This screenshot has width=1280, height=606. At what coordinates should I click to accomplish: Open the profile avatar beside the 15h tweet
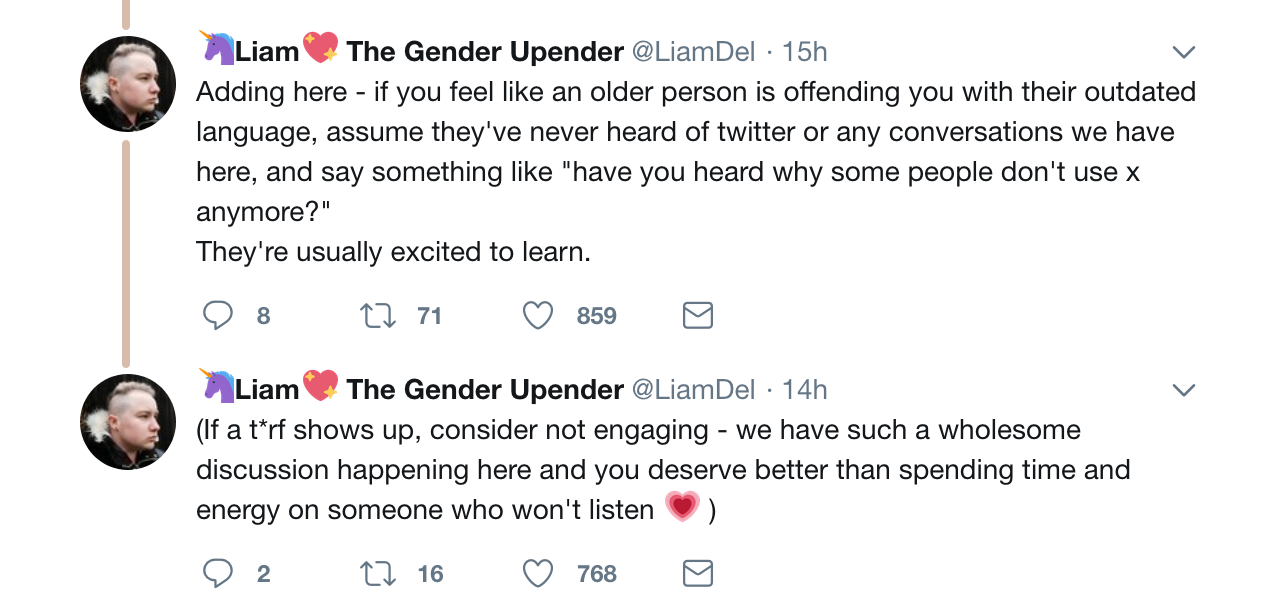point(128,84)
